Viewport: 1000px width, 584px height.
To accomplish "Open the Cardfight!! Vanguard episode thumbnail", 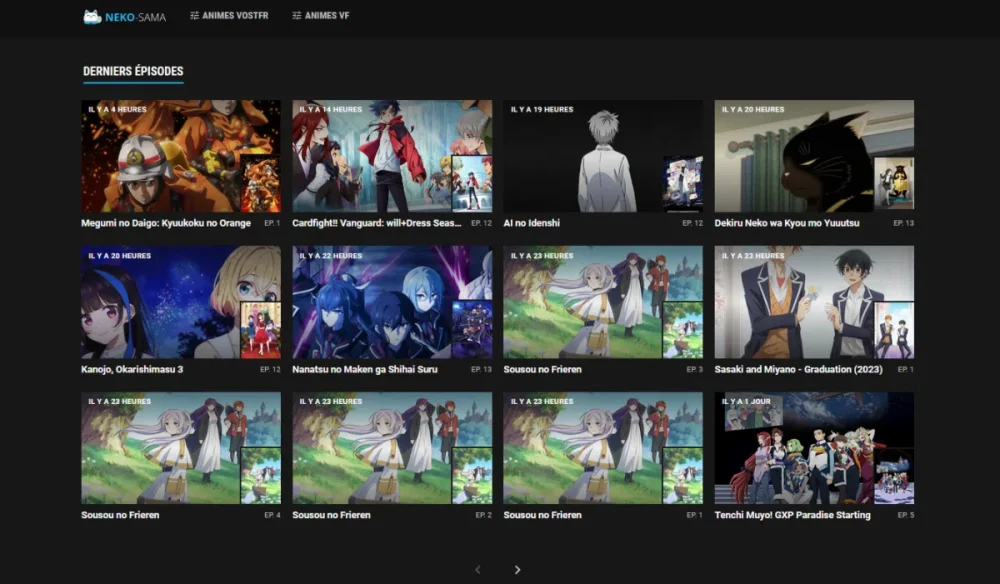I will 392,156.
